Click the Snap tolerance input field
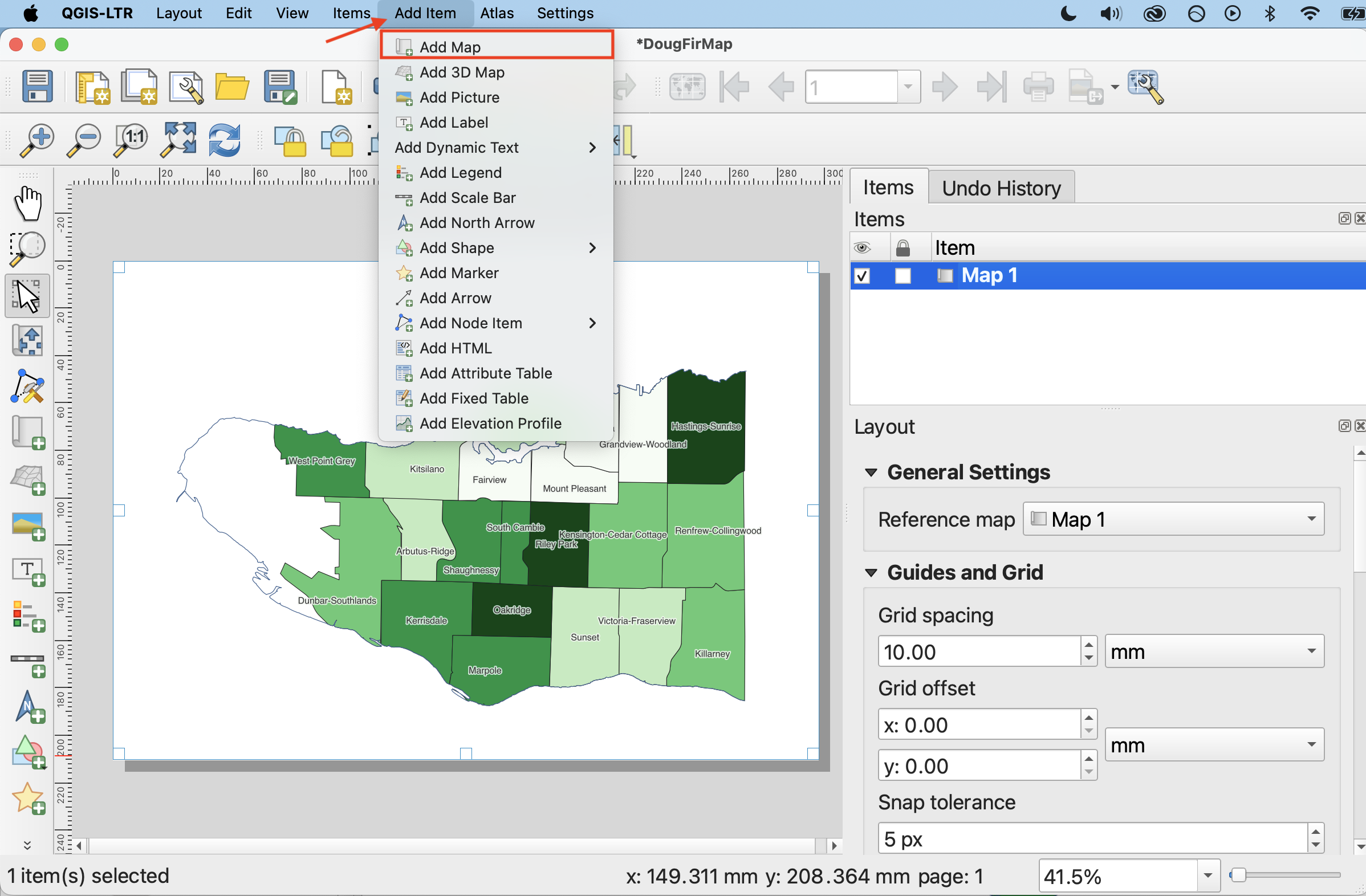Viewport: 1366px width, 896px height. tap(1091, 839)
